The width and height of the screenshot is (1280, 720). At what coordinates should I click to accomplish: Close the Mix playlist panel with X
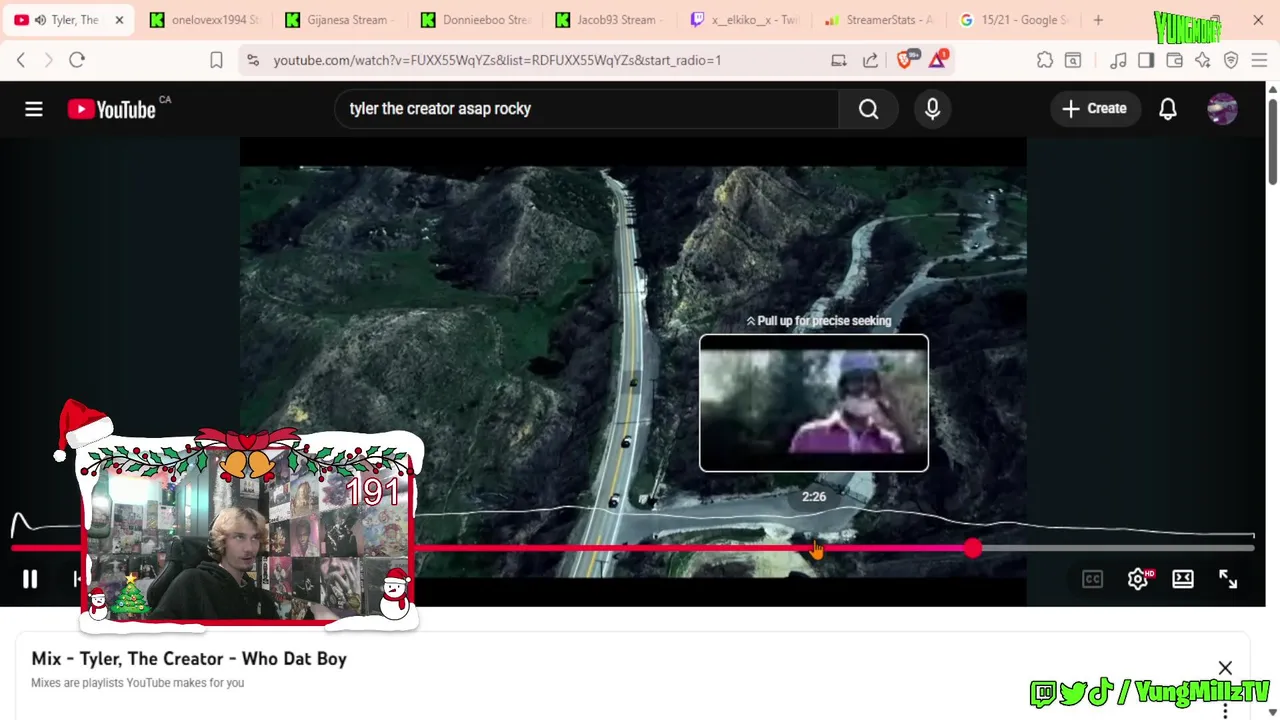pos(1225,668)
